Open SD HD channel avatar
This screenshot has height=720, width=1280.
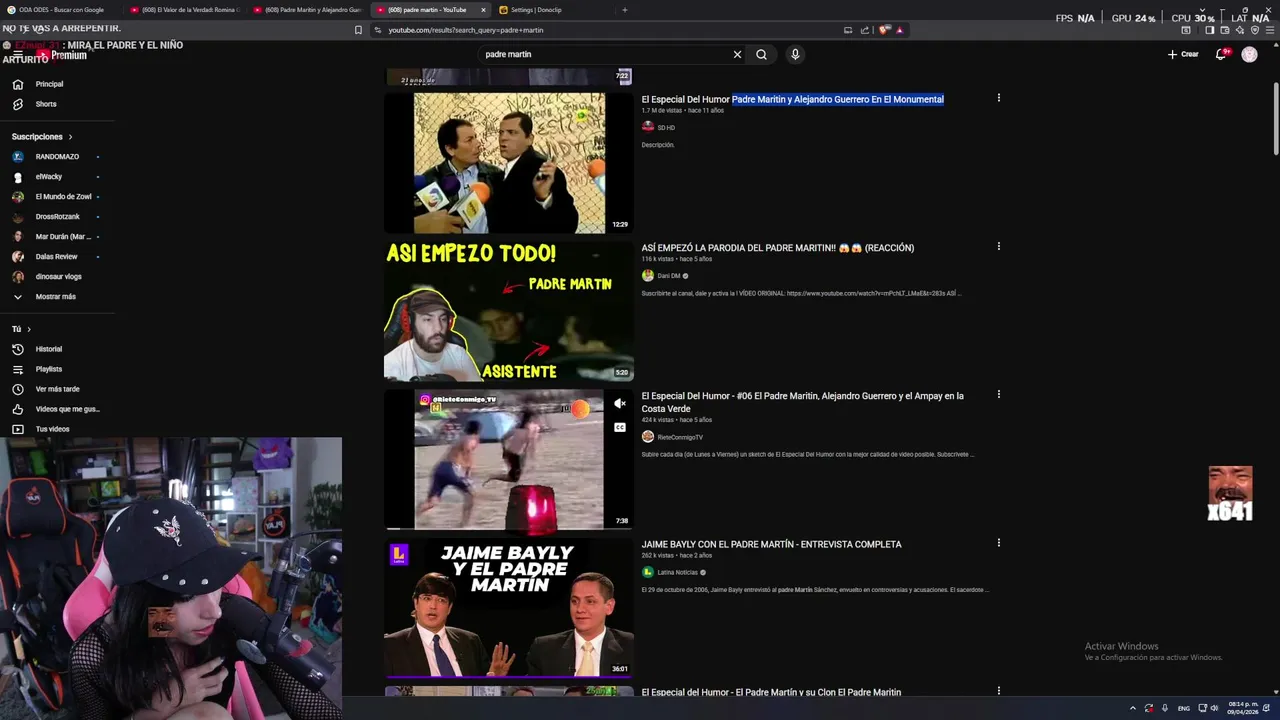tap(648, 127)
